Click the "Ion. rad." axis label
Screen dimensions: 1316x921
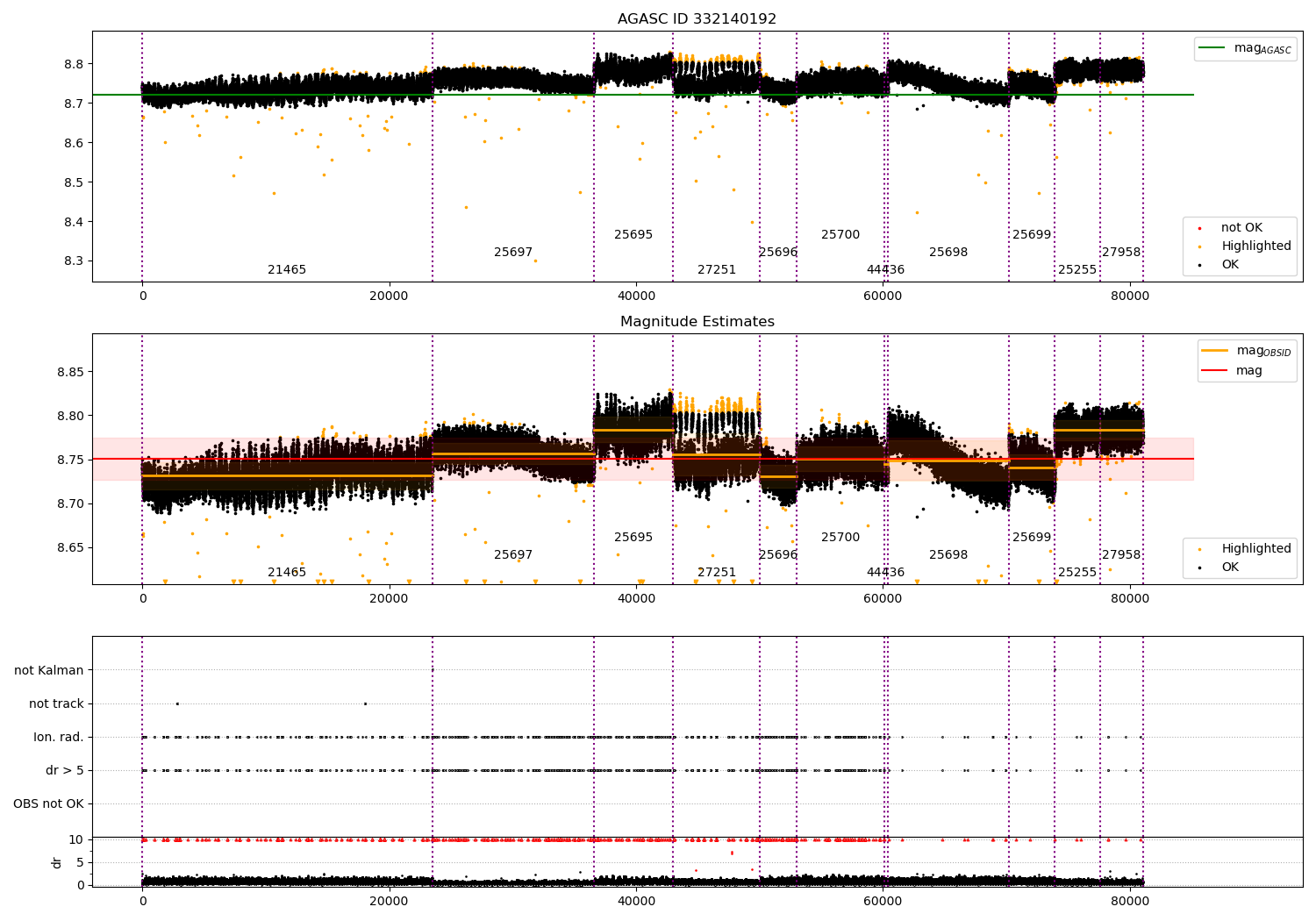pyautogui.click(x=59, y=738)
